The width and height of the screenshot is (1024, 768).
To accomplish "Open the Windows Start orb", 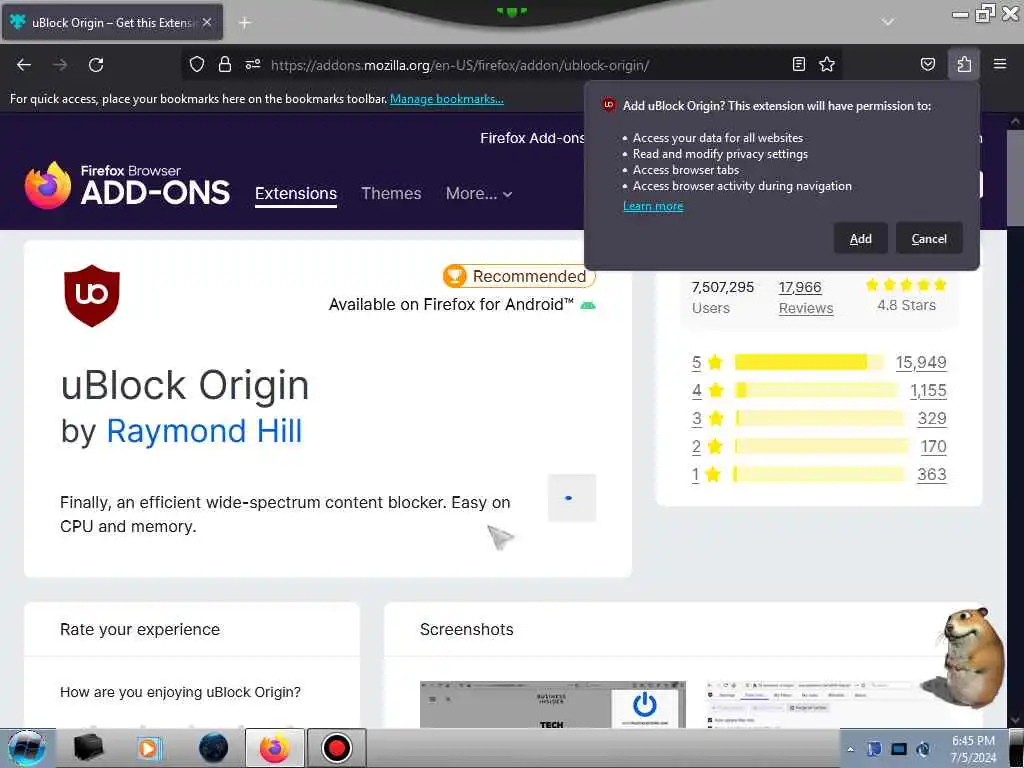I will pos(27,748).
